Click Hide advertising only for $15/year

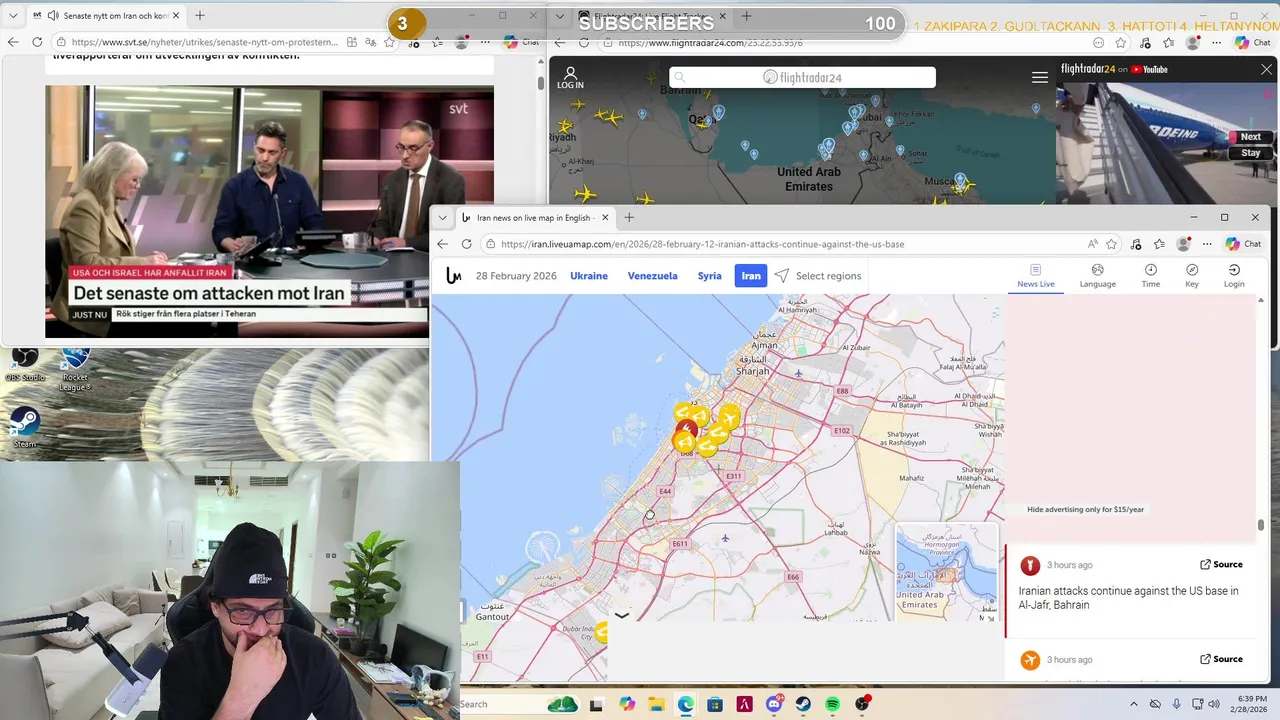pyautogui.click(x=1085, y=509)
